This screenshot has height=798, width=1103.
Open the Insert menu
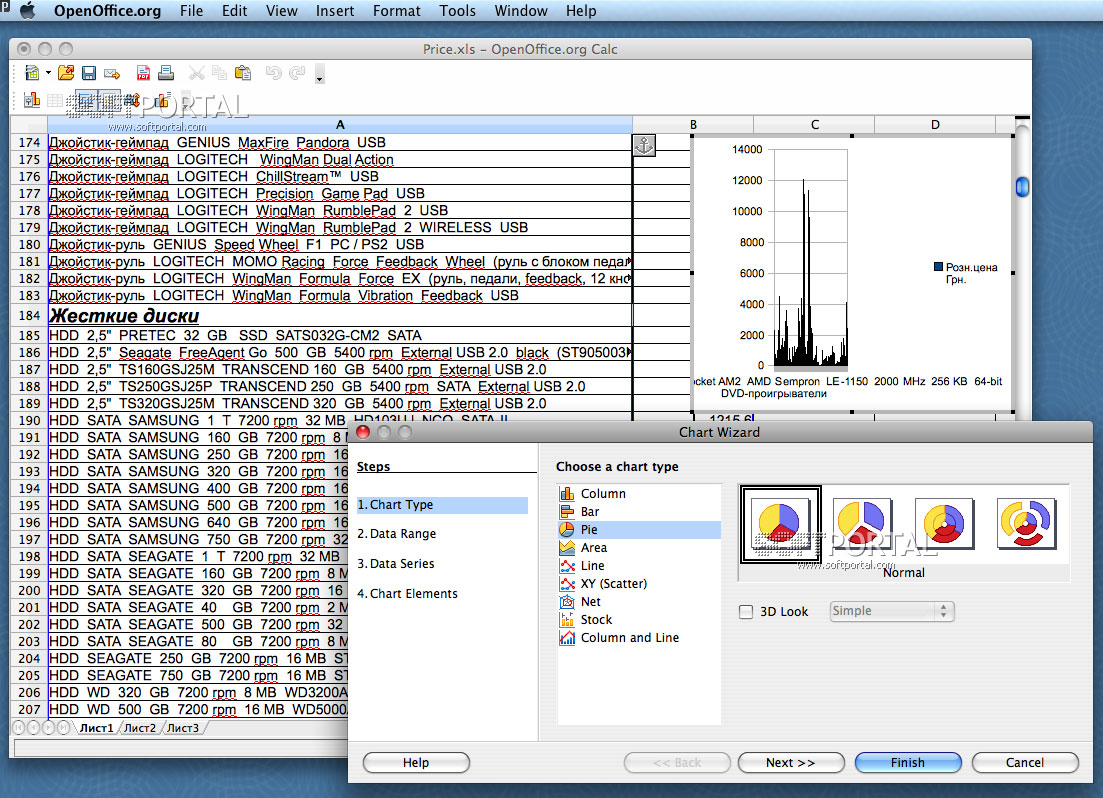tap(335, 11)
